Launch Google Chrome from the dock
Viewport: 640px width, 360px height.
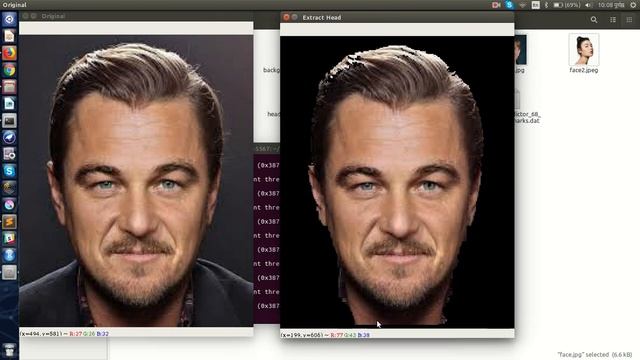tap(9, 70)
